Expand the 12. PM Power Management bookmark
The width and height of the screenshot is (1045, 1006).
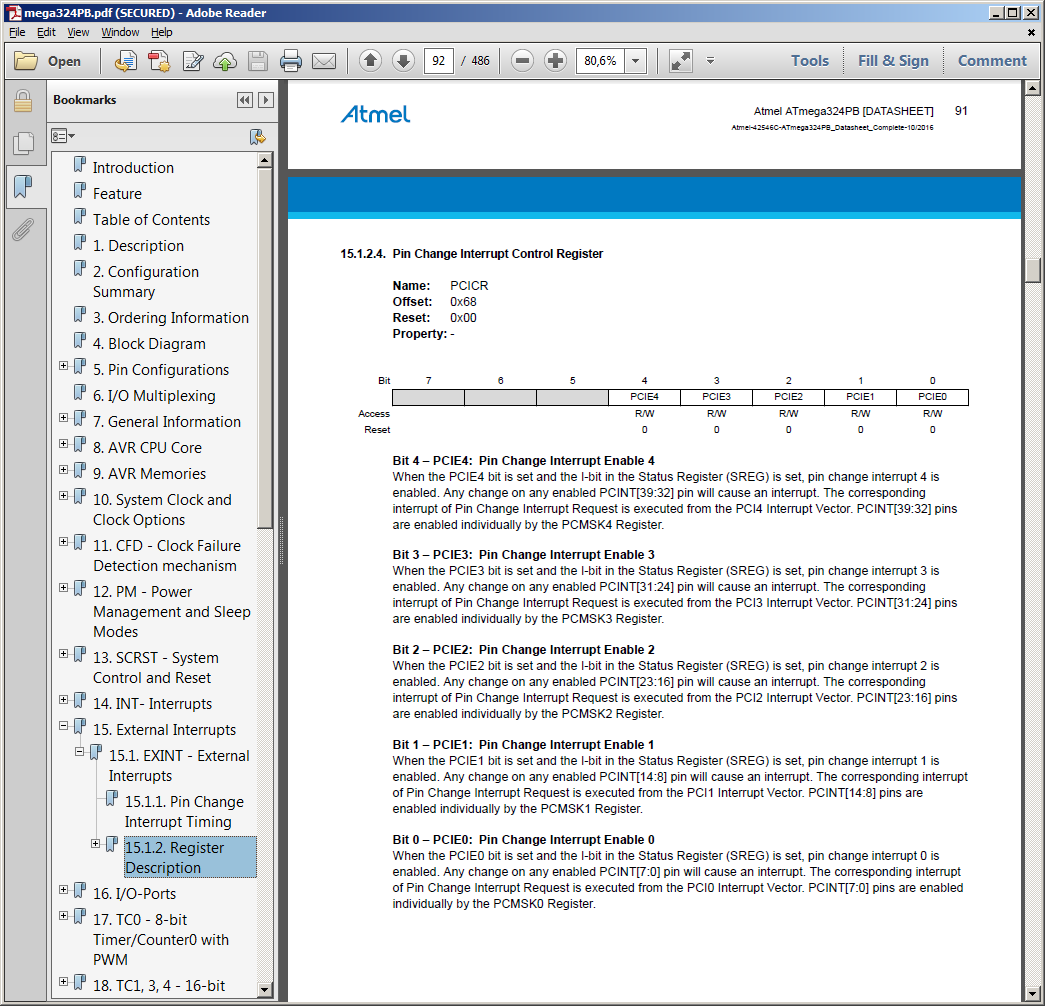click(63, 587)
